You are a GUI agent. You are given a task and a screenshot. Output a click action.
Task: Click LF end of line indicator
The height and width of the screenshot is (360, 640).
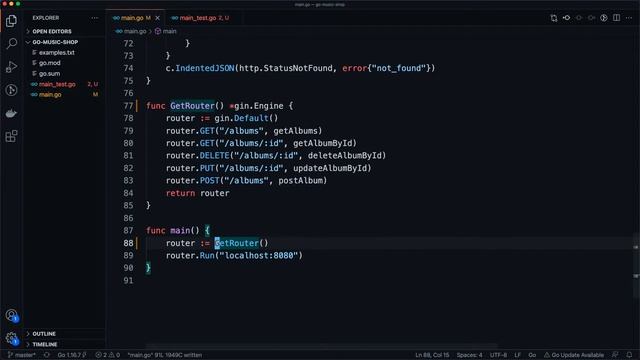(x=518, y=355)
